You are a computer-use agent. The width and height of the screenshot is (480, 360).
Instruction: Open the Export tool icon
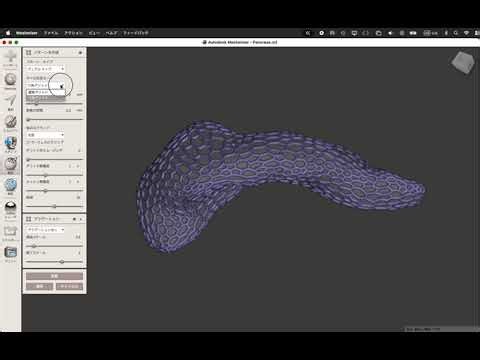[10, 231]
